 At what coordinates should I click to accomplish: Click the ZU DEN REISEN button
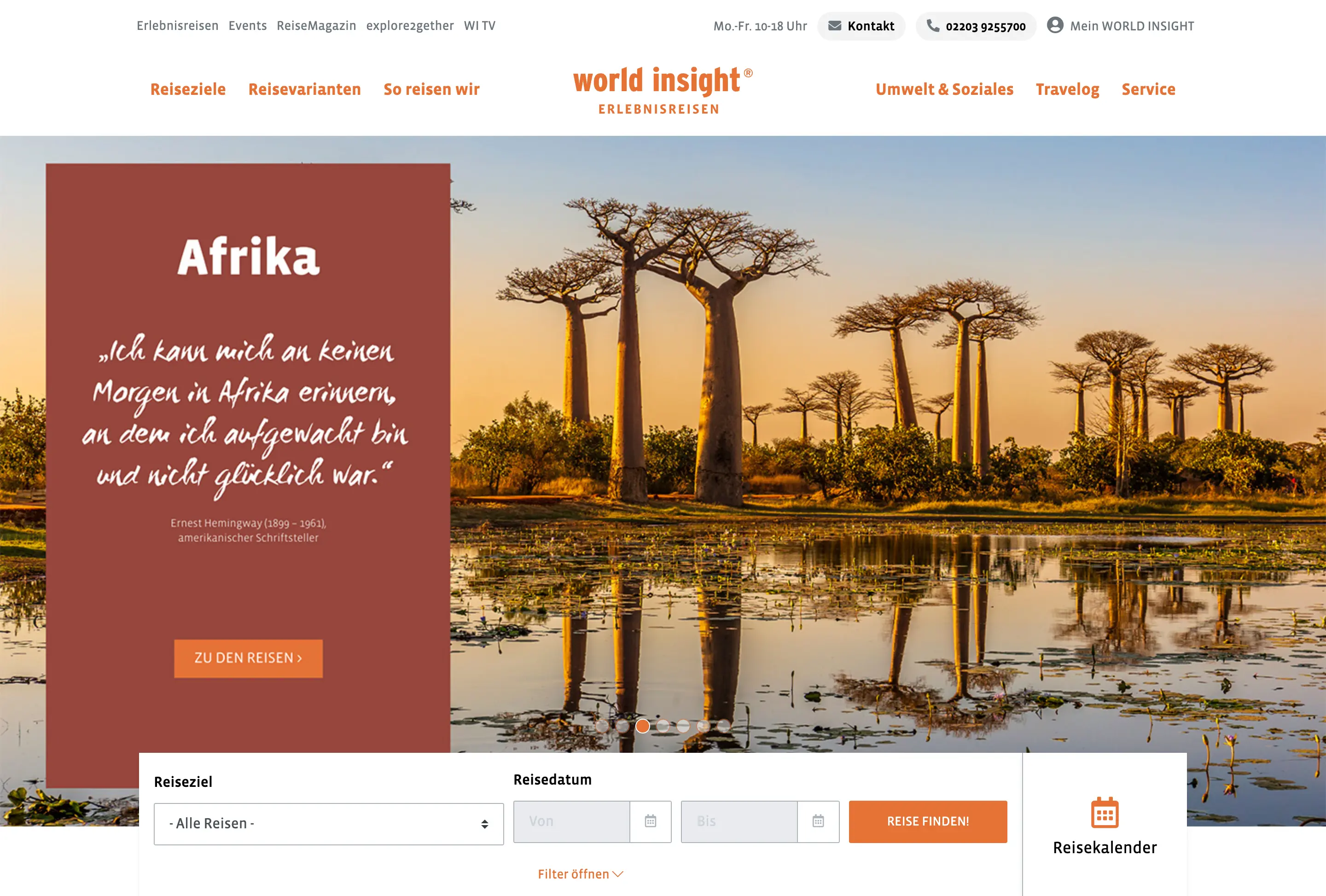(x=248, y=658)
